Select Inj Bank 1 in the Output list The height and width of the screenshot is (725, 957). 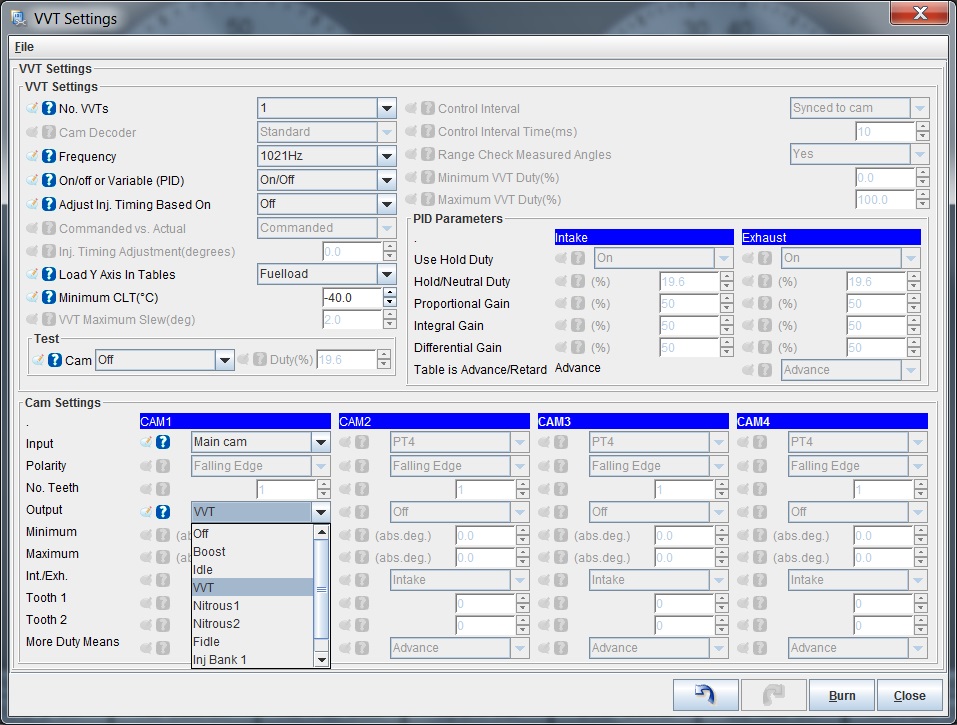(x=253, y=660)
